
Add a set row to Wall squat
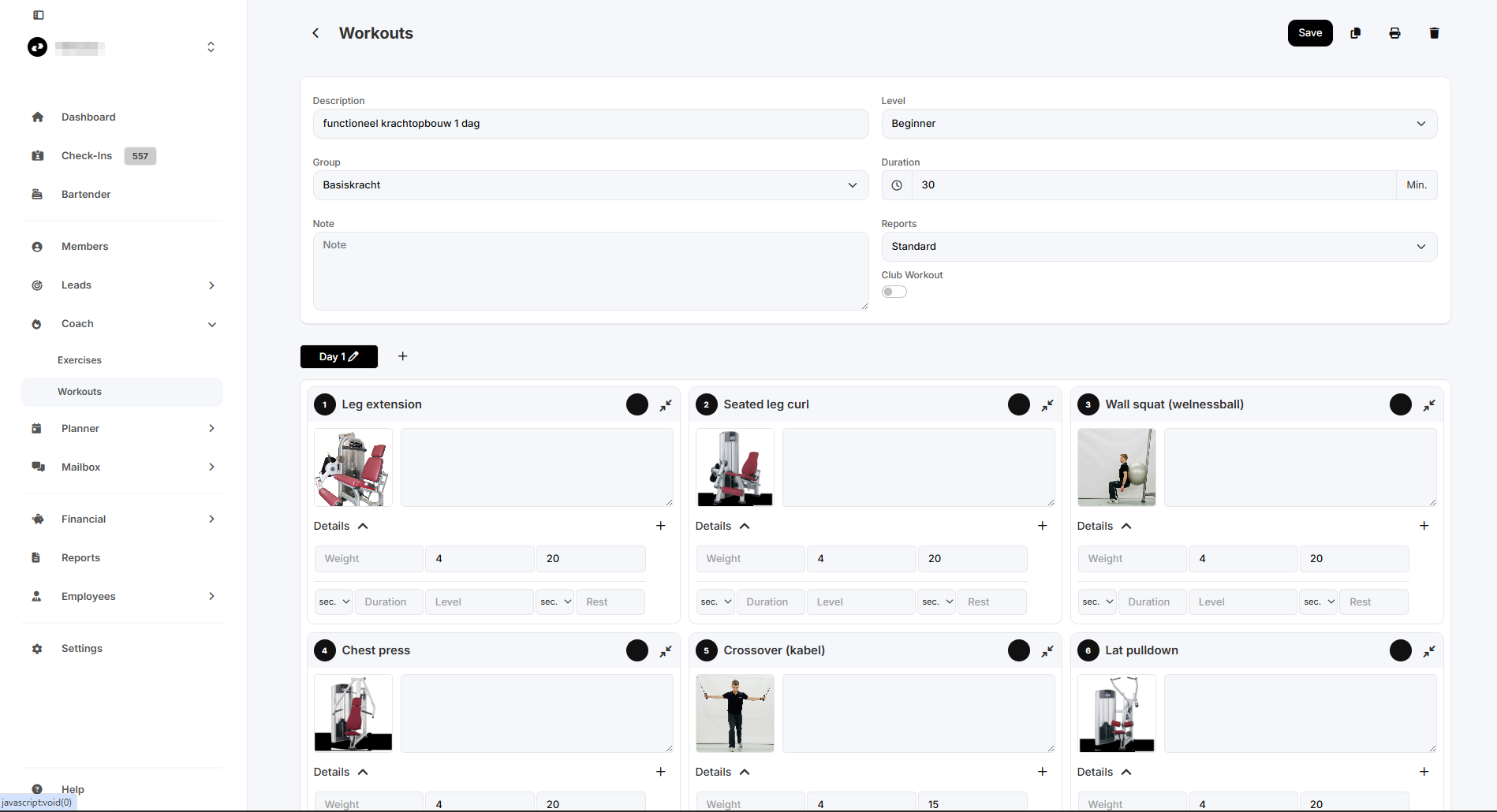click(1424, 526)
